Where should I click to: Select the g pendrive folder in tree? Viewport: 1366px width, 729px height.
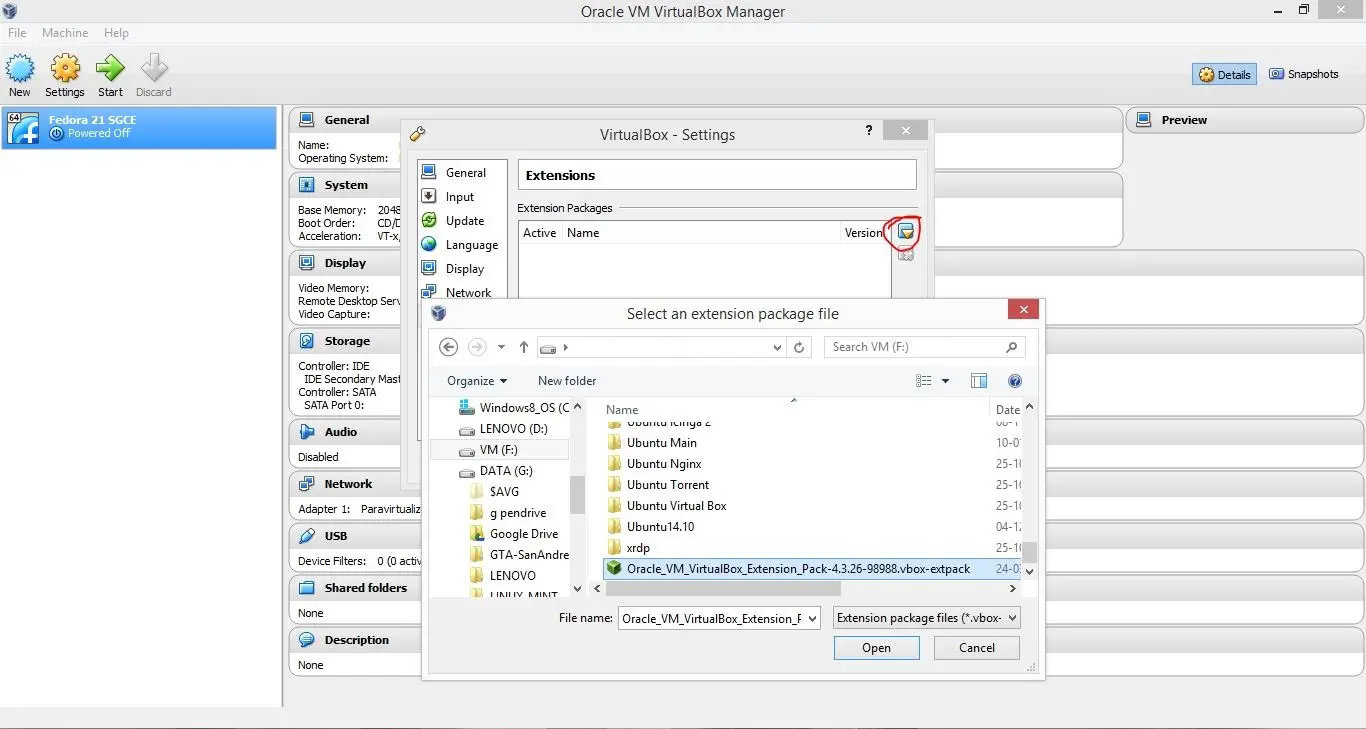click(508, 513)
